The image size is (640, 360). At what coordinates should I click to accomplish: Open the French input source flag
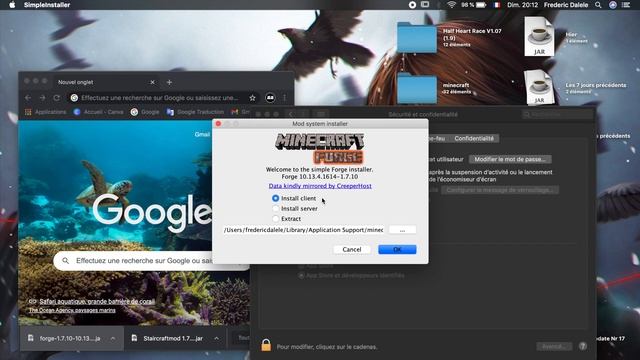[x=497, y=5]
